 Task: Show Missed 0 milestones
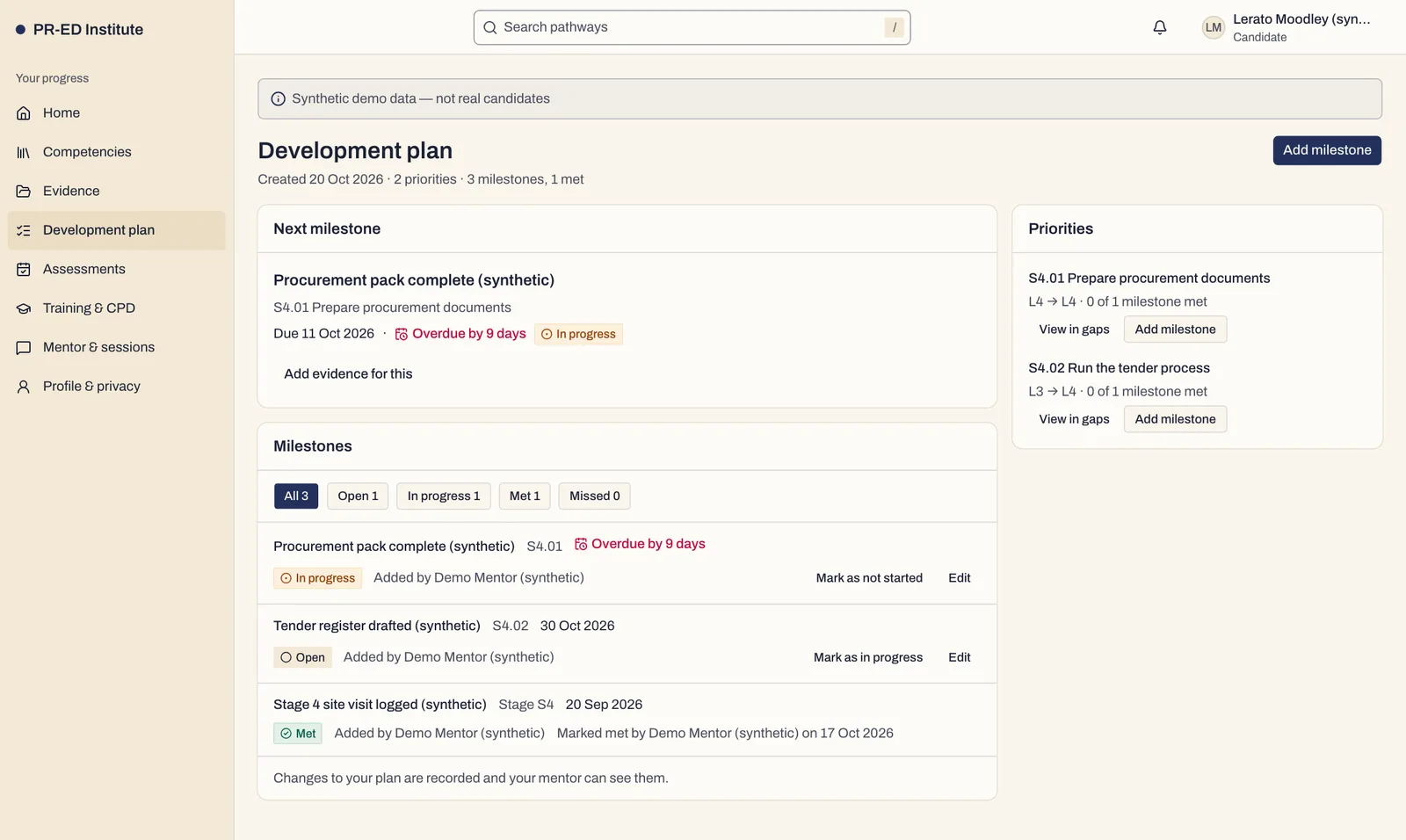(x=594, y=496)
